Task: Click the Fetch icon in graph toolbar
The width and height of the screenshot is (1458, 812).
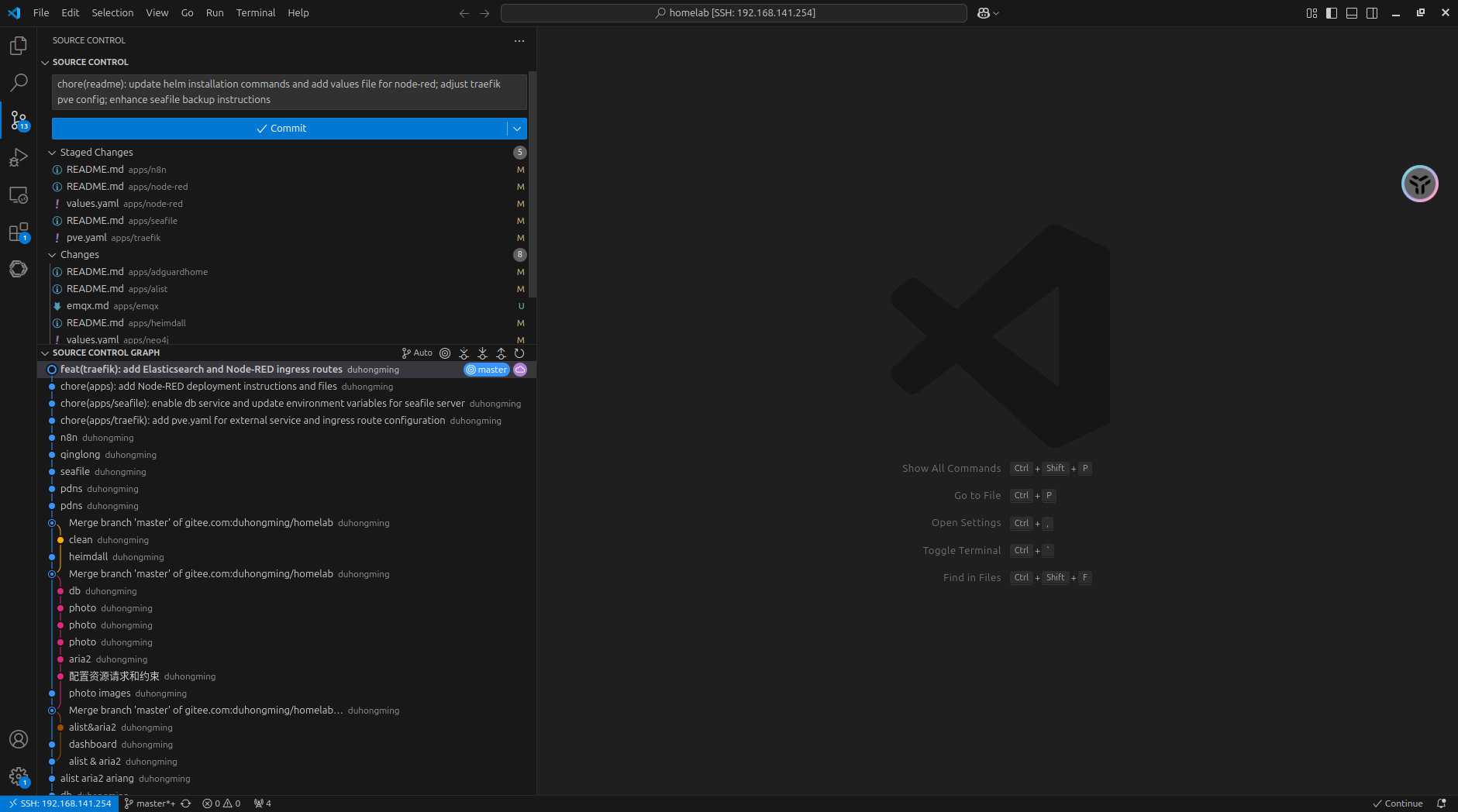Action: click(x=464, y=353)
